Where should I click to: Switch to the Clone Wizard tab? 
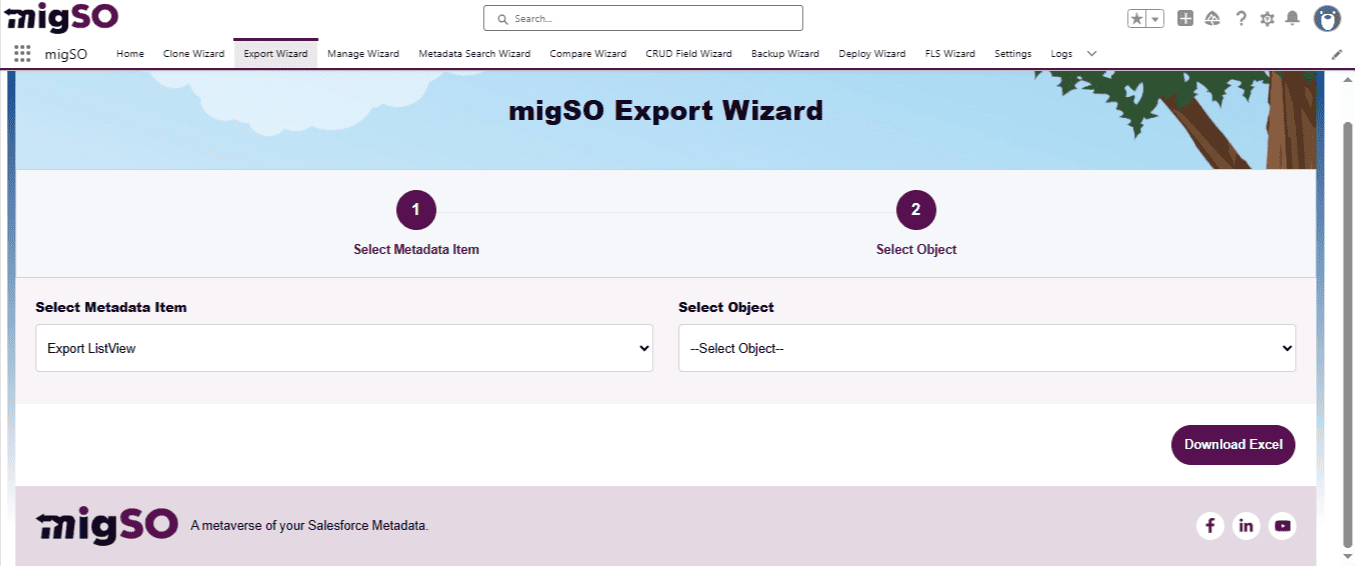pos(194,54)
